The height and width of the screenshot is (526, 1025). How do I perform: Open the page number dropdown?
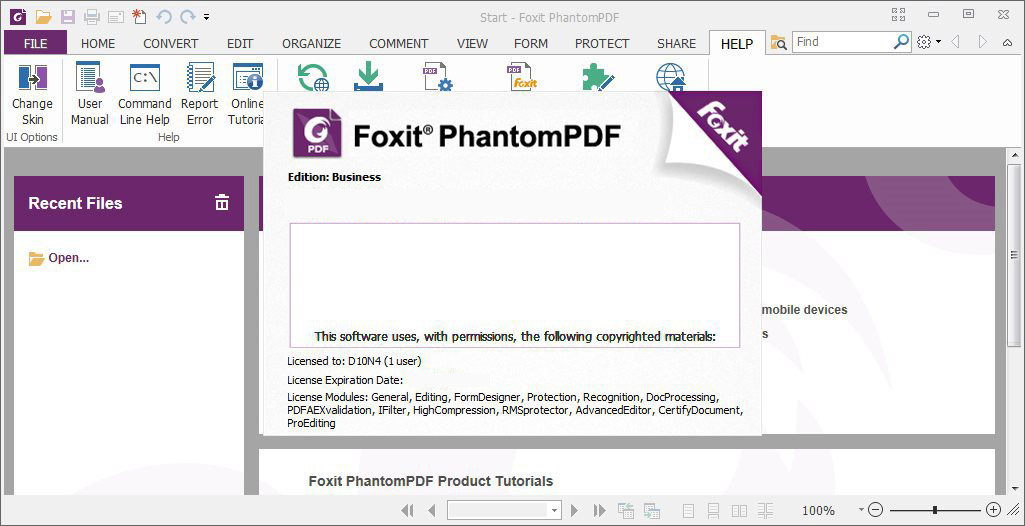(554, 510)
